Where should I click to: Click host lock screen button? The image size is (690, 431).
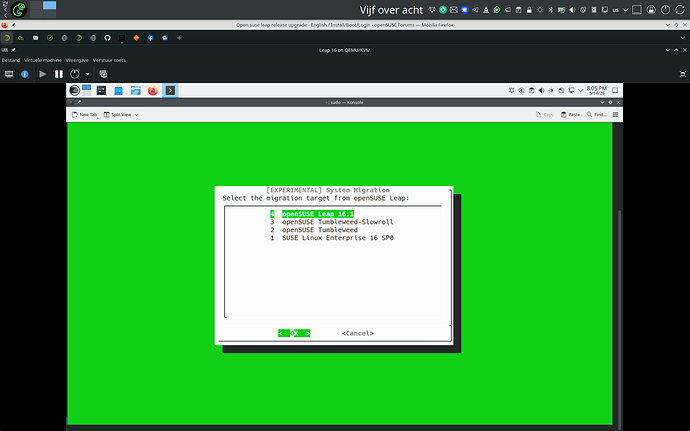(x=651, y=10)
